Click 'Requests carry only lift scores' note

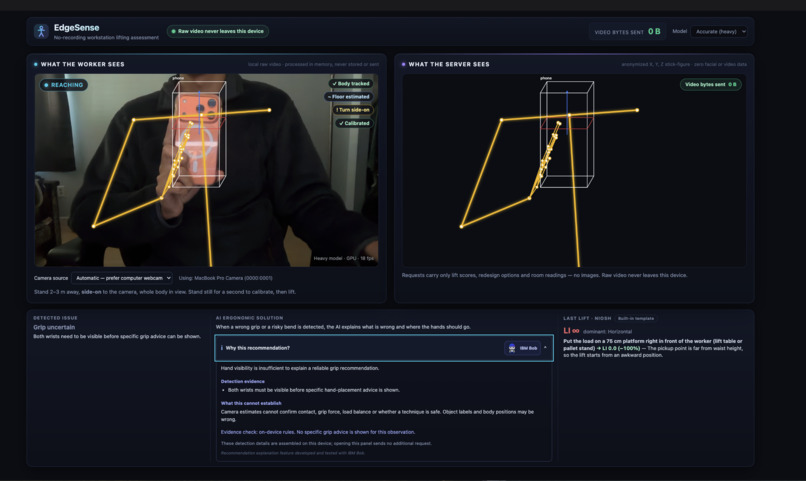point(544,275)
